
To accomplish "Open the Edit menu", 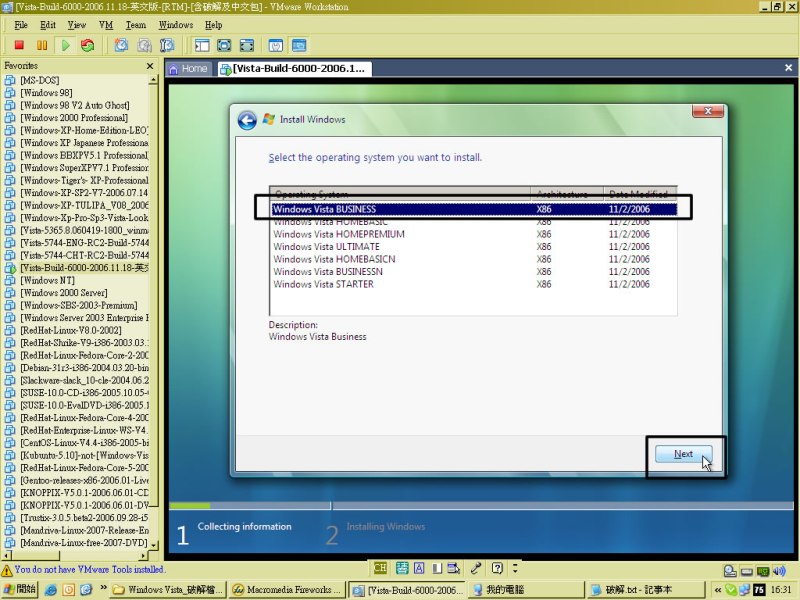I will (48, 25).
